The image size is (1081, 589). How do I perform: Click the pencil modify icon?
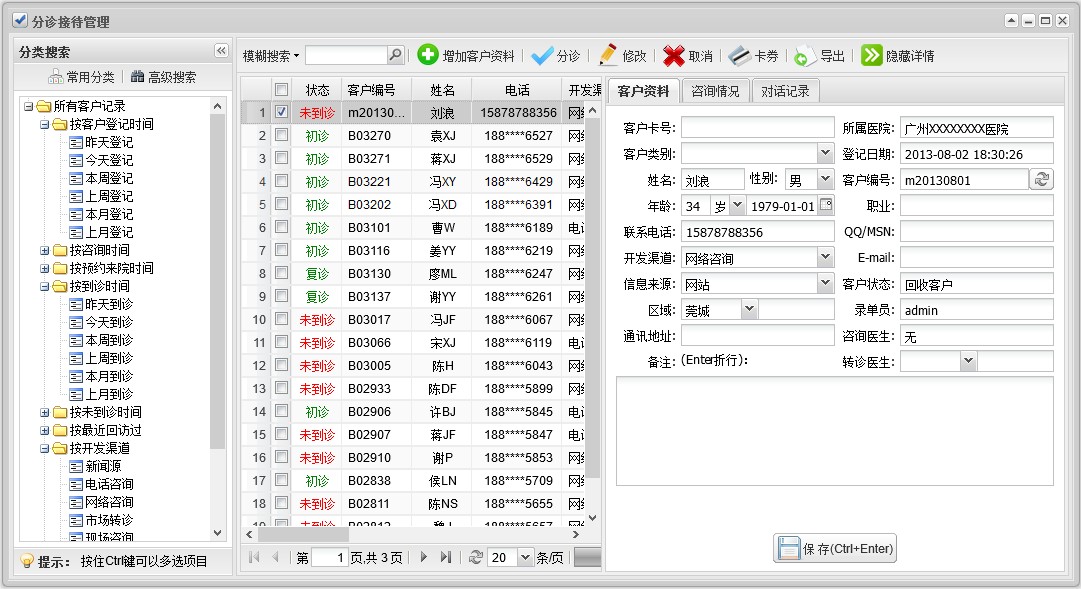pyautogui.click(x=607, y=55)
